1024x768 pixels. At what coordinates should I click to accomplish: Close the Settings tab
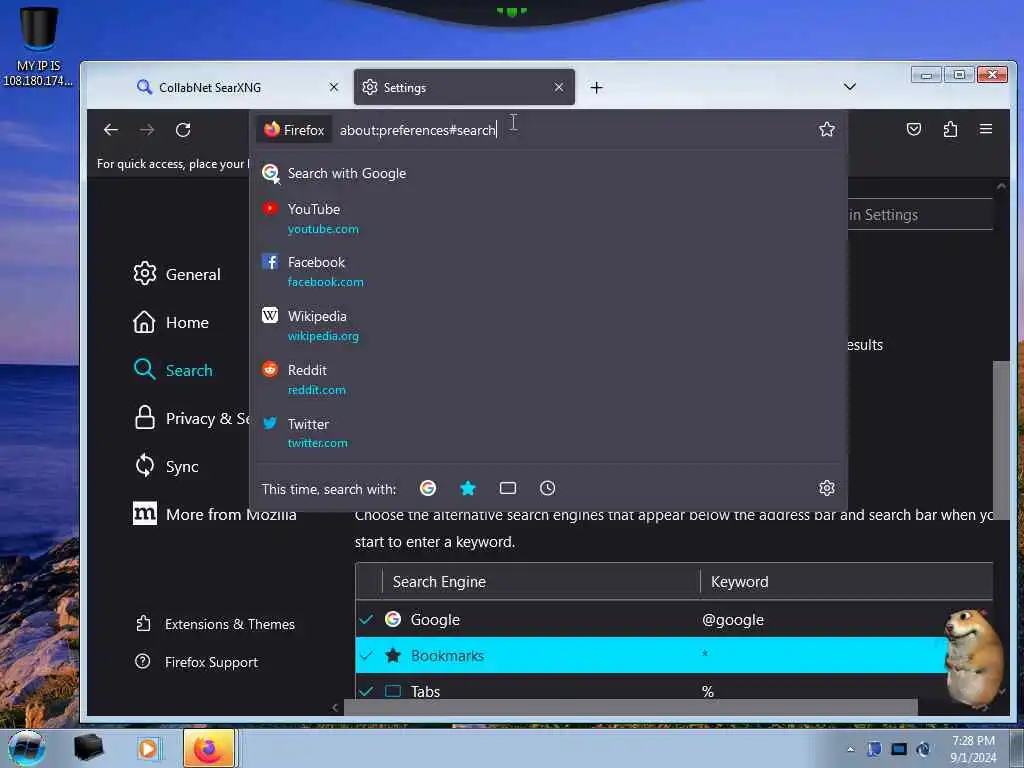click(x=559, y=87)
